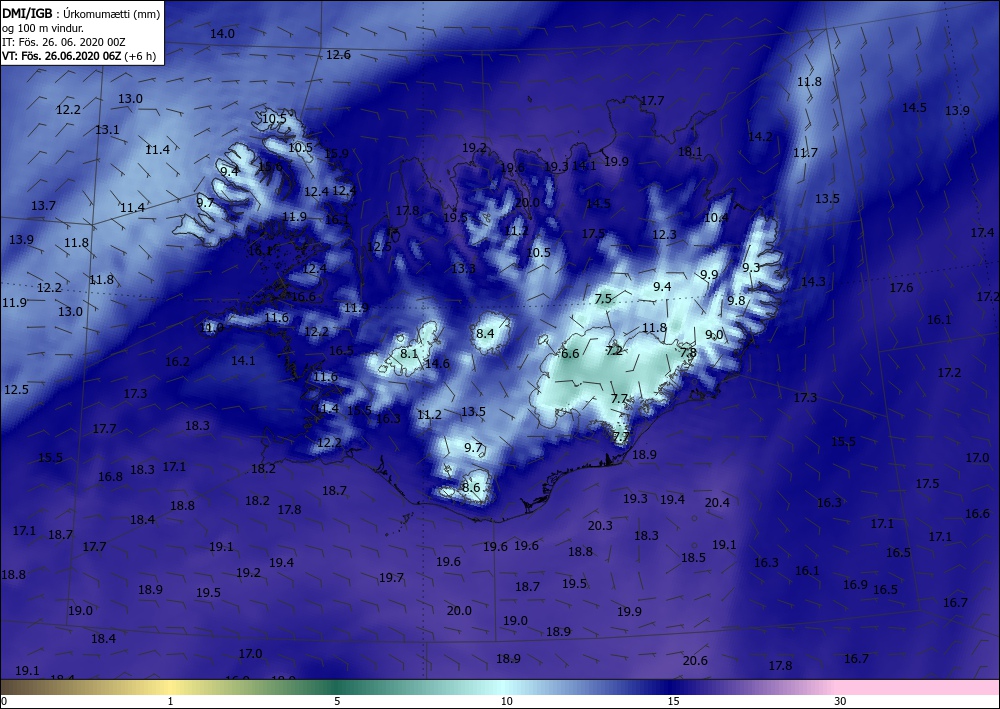Click the 12.3 value on the map
The image size is (1000, 709).
(664, 235)
